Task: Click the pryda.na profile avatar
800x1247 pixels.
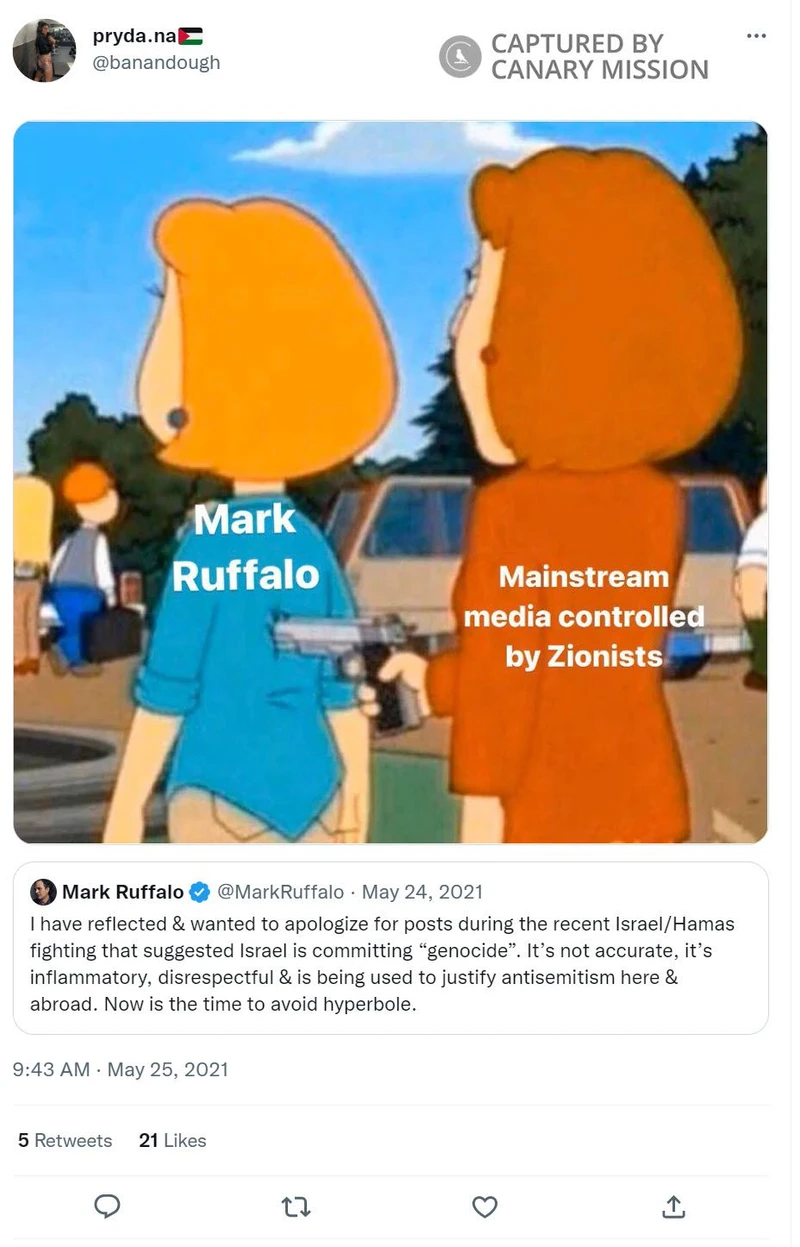Action: [44, 50]
